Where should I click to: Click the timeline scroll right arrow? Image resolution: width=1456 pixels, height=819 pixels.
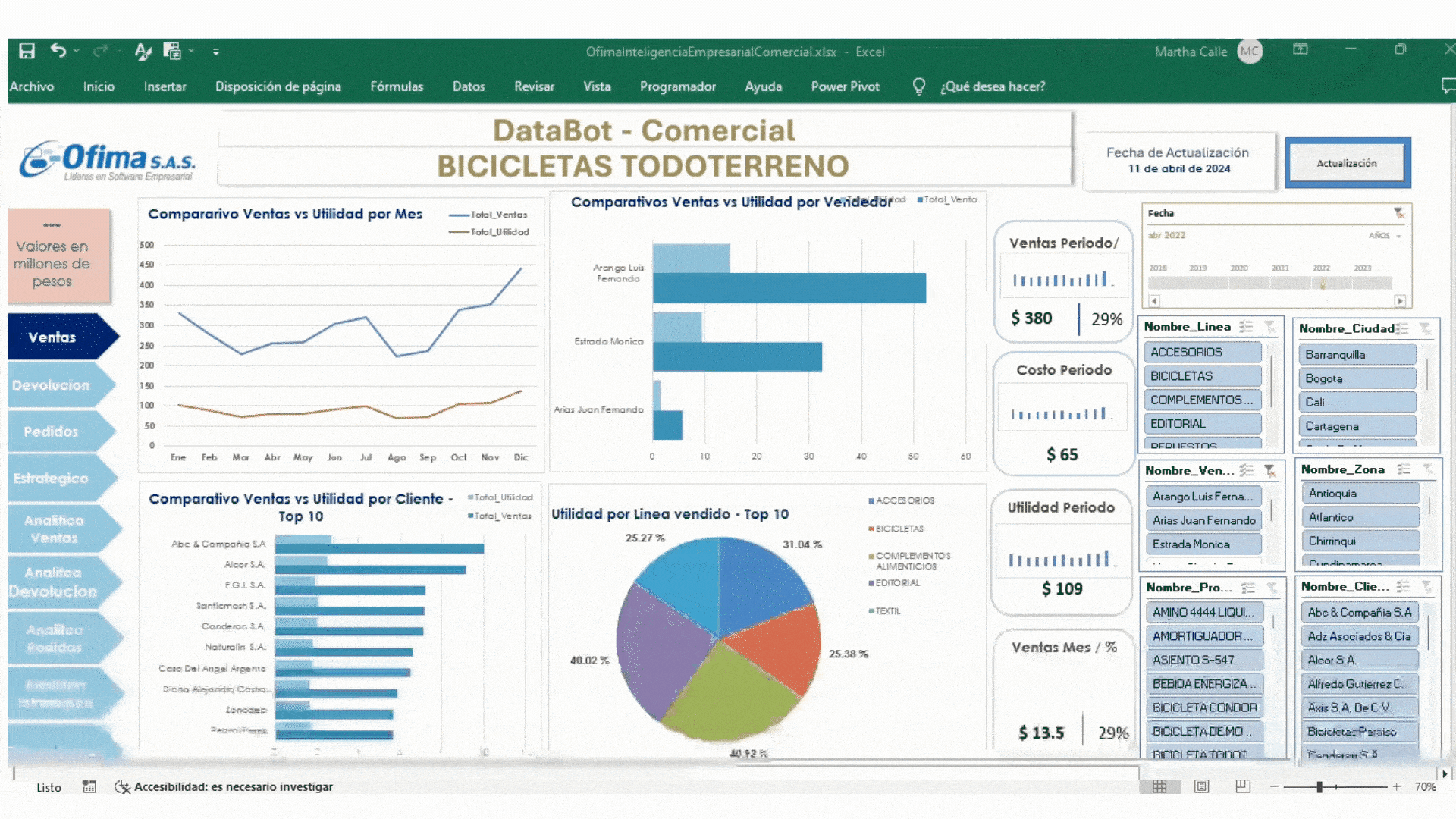tap(1400, 300)
